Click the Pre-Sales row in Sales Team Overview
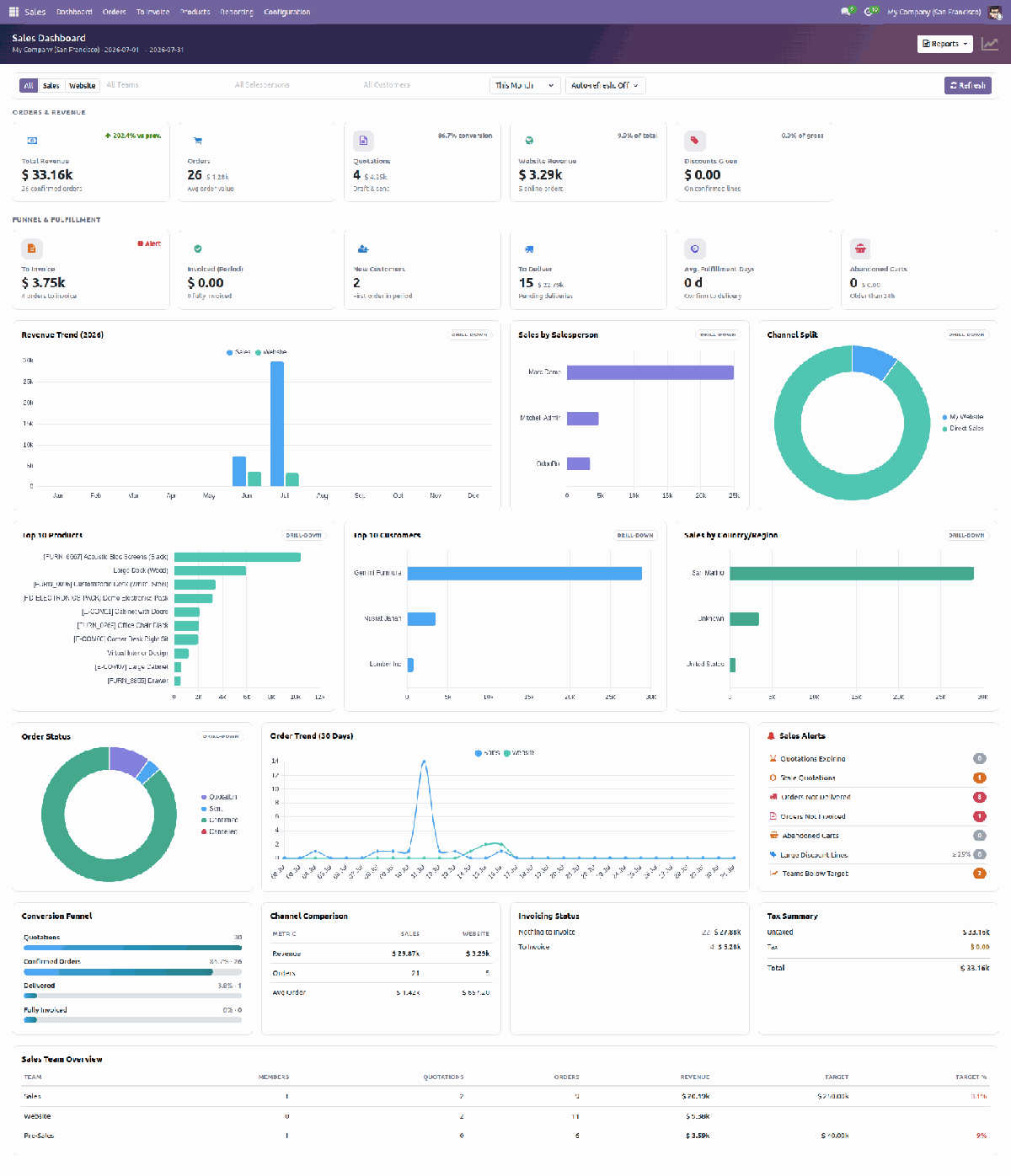The image size is (1011, 1176). pos(505,1136)
